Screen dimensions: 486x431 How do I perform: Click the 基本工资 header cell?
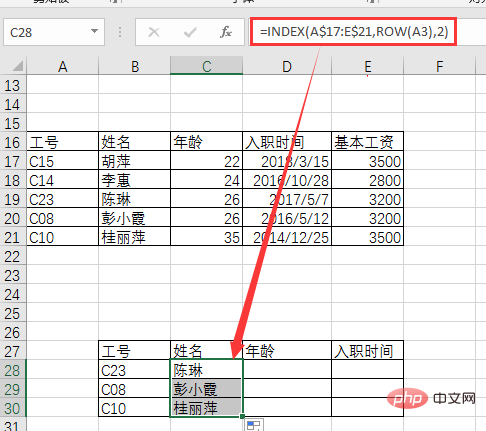(x=367, y=142)
